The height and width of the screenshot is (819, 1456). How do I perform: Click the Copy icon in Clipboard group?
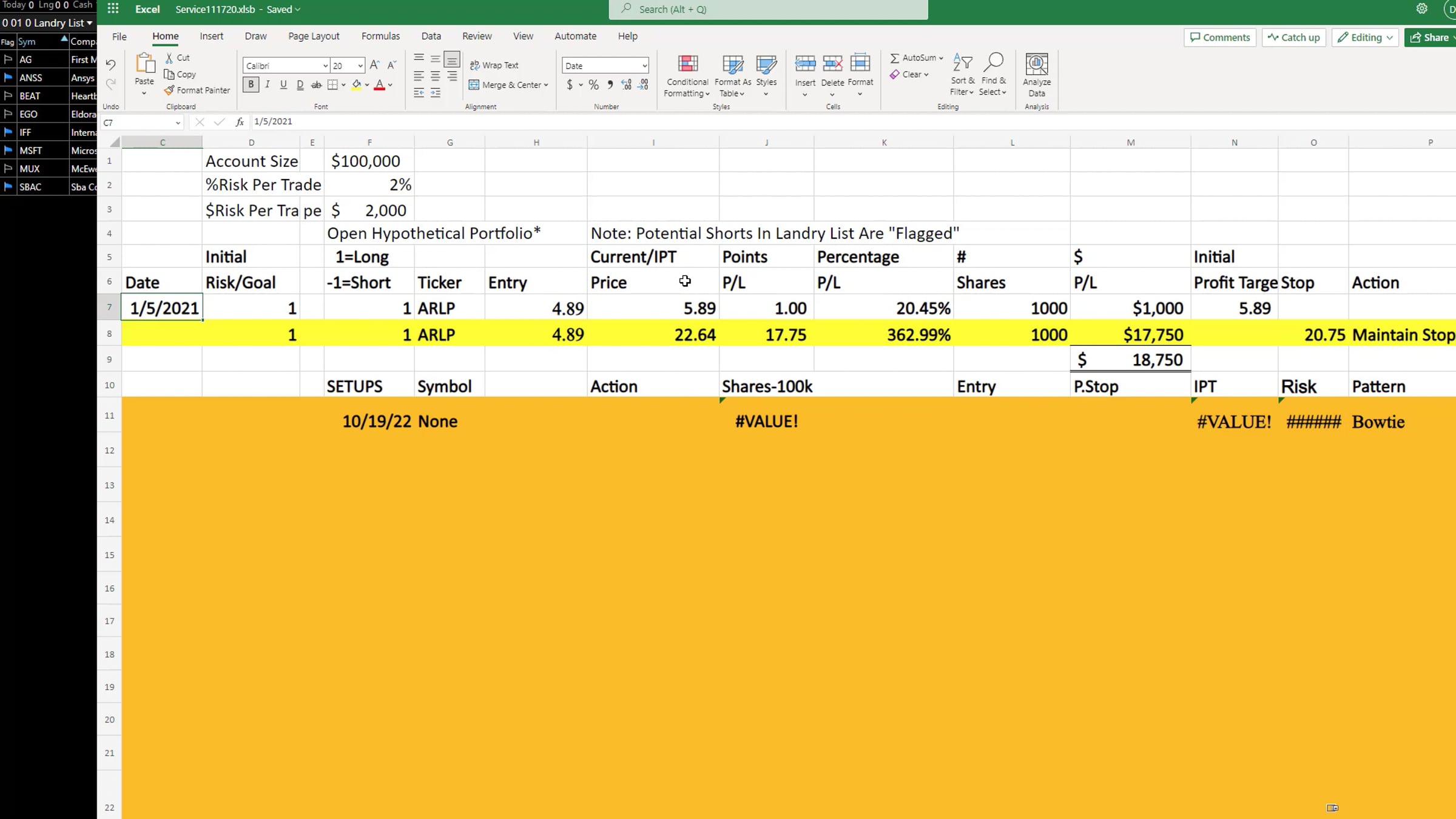(169, 74)
